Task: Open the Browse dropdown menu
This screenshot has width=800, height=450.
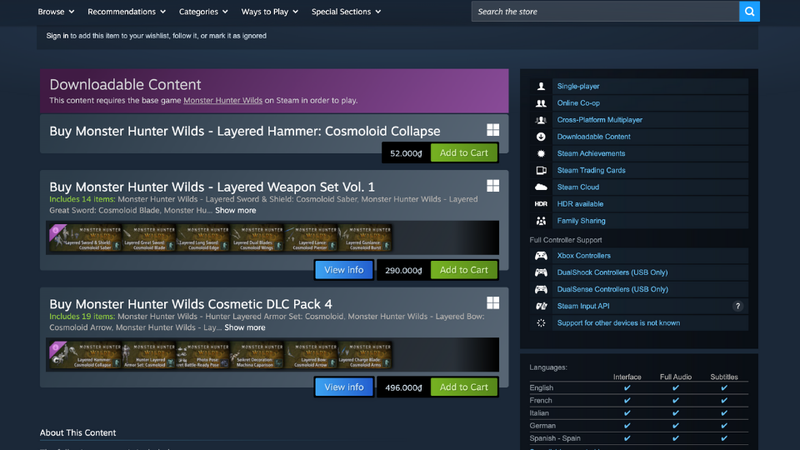Action: coord(56,11)
